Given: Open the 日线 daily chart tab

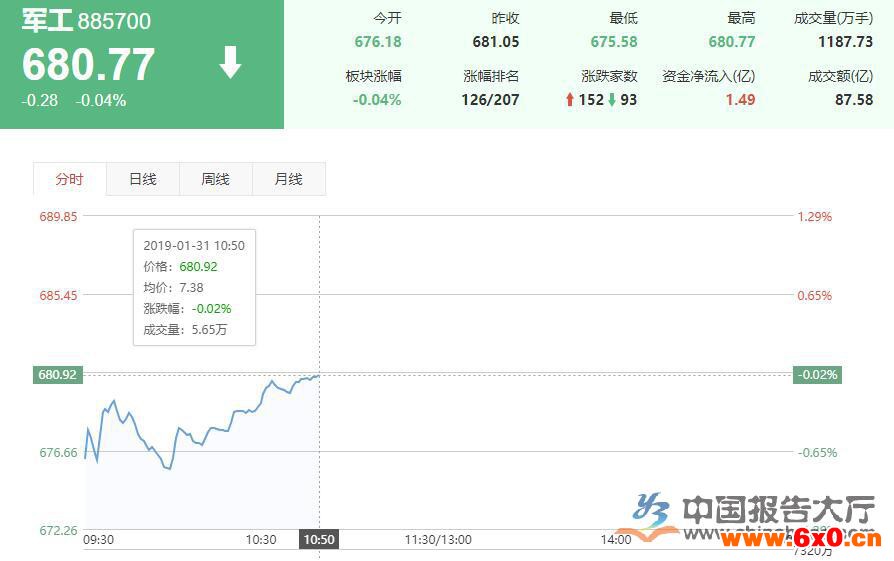Looking at the screenshot, I should (x=143, y=179).
